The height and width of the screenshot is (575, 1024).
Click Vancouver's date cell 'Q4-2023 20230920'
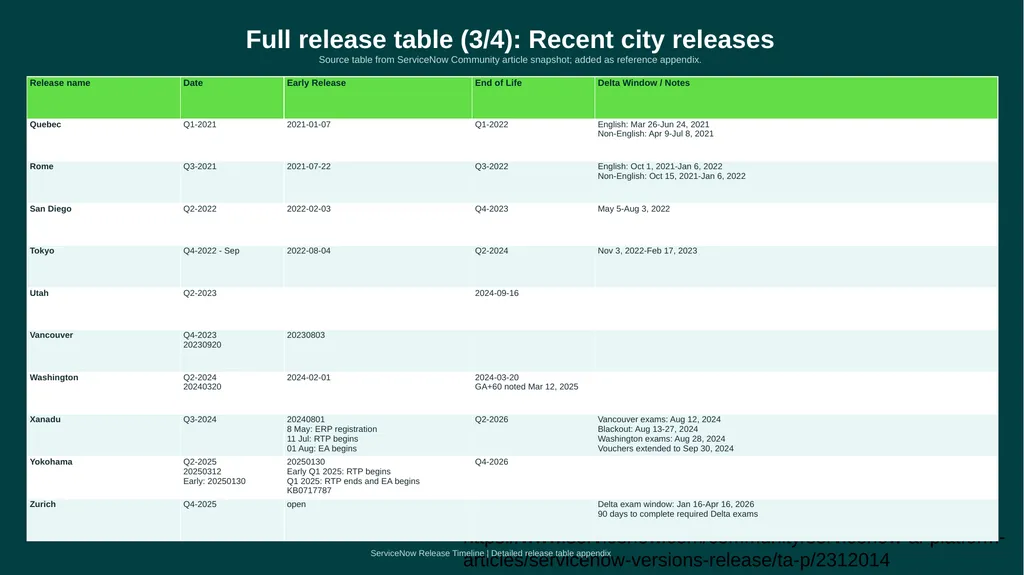pos(232,350)
